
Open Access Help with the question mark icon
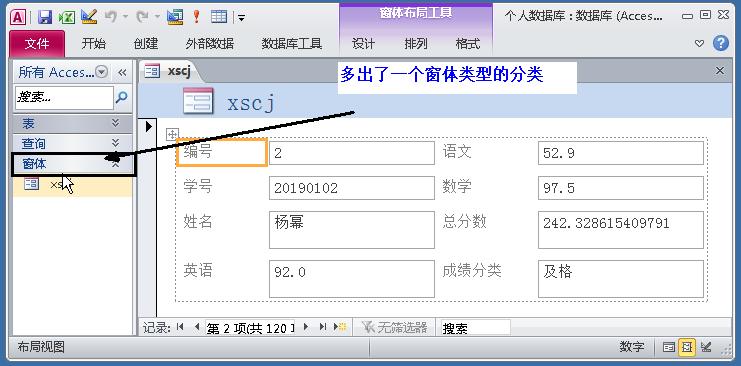[x=721, y=44]
